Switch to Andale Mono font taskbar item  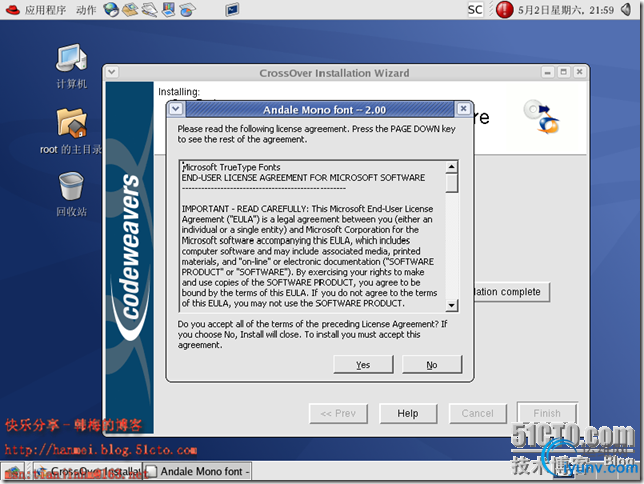pyautogui.click(x=198, y=472)
